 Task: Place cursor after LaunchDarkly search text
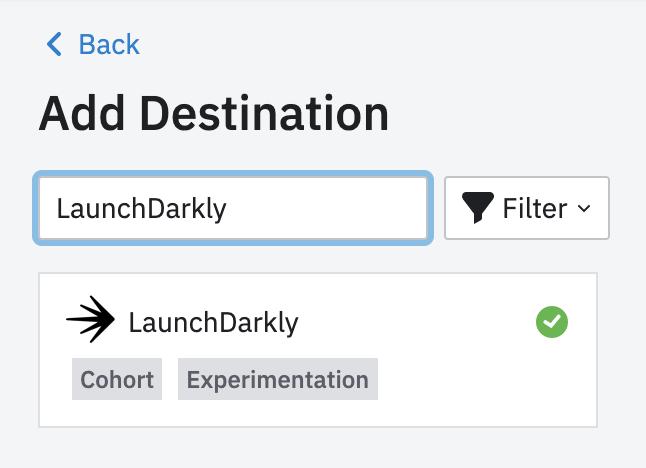[229, 209]
